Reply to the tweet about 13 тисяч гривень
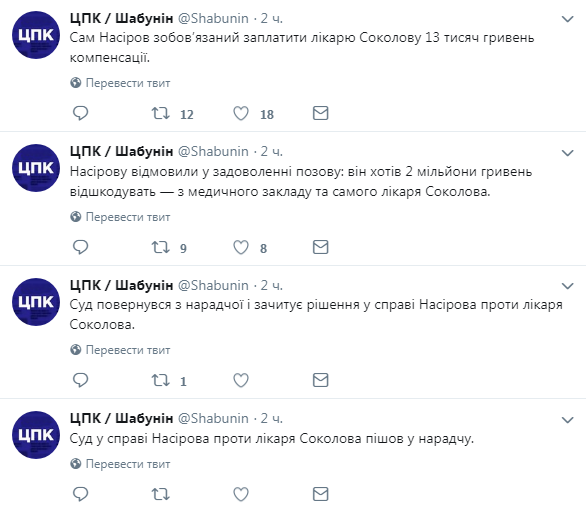 coord(80,113)
